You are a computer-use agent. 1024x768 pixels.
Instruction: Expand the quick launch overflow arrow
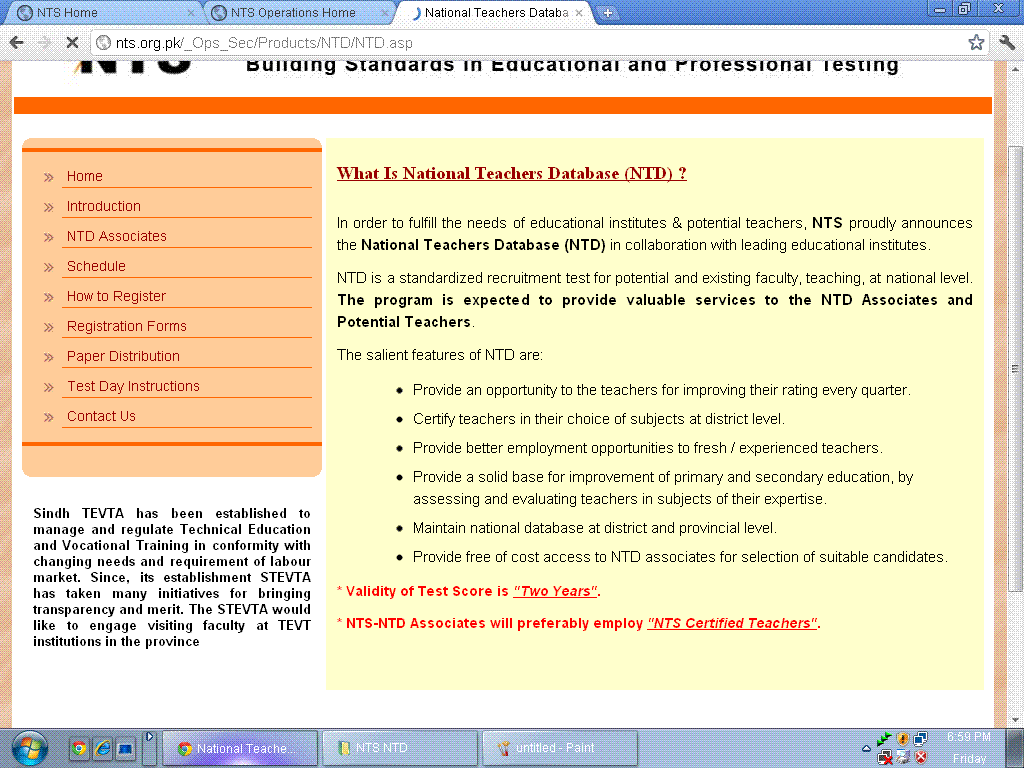[150, 737]
